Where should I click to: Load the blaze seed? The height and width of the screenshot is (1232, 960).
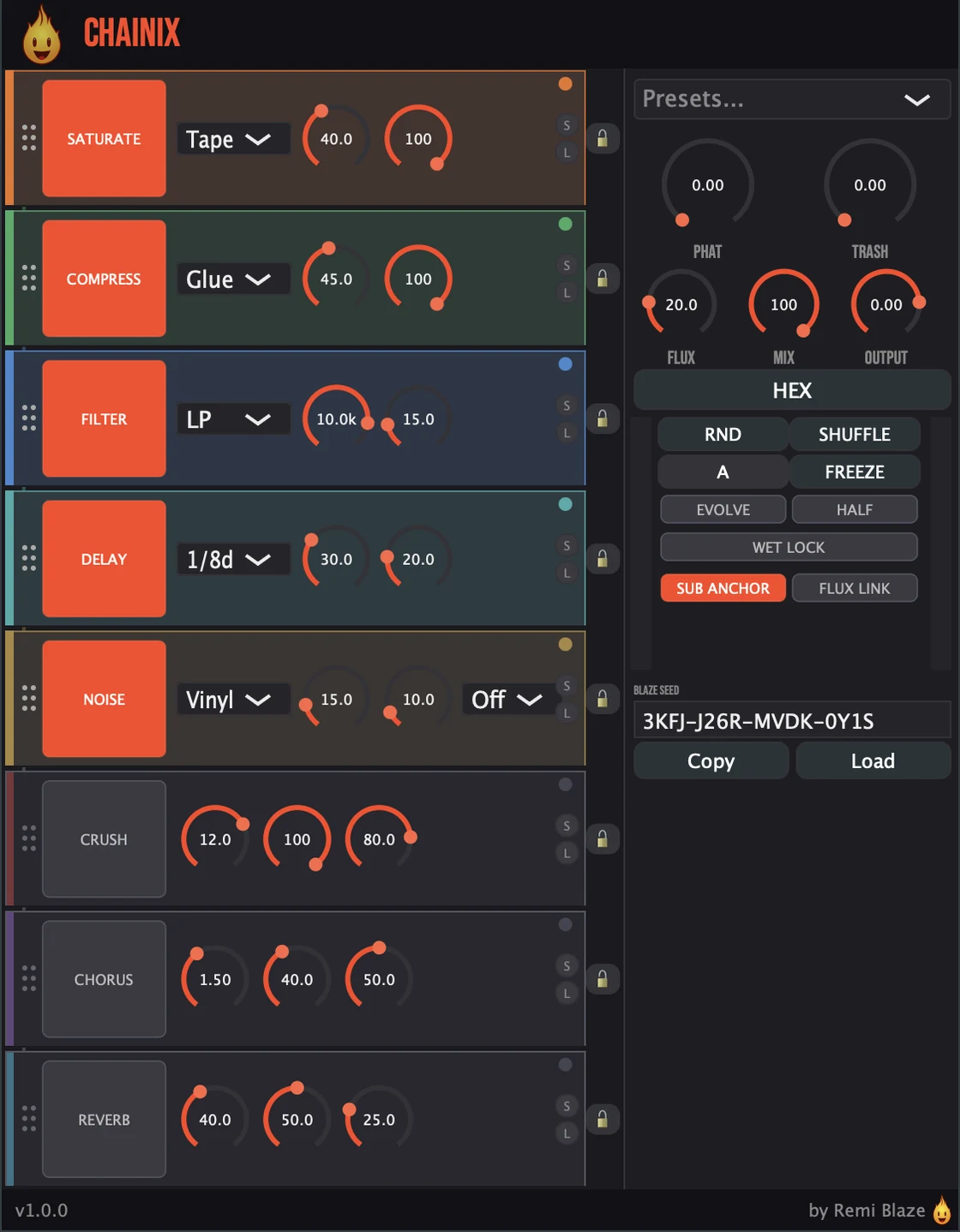pyautogui.click(x=873, y=760)
